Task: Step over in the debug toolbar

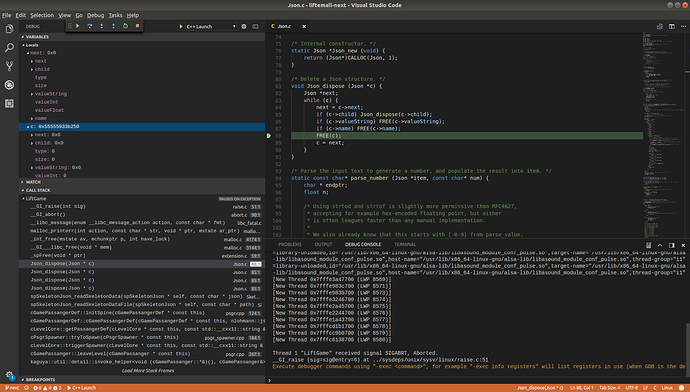Action: (90, 26)
